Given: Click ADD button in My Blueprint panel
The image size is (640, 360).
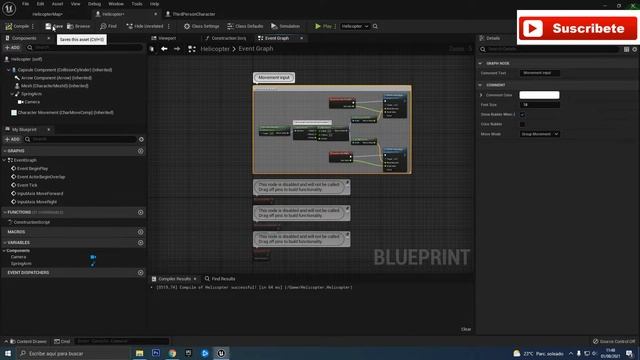Looking at the screenshot, I should pyautogui.click(x=12, y=140).
